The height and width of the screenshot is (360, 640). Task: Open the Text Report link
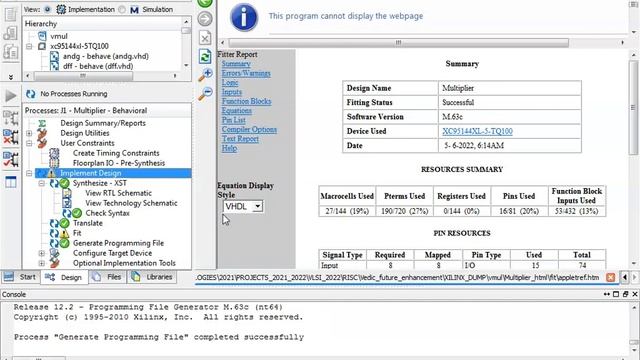click(x=240, y=139)
